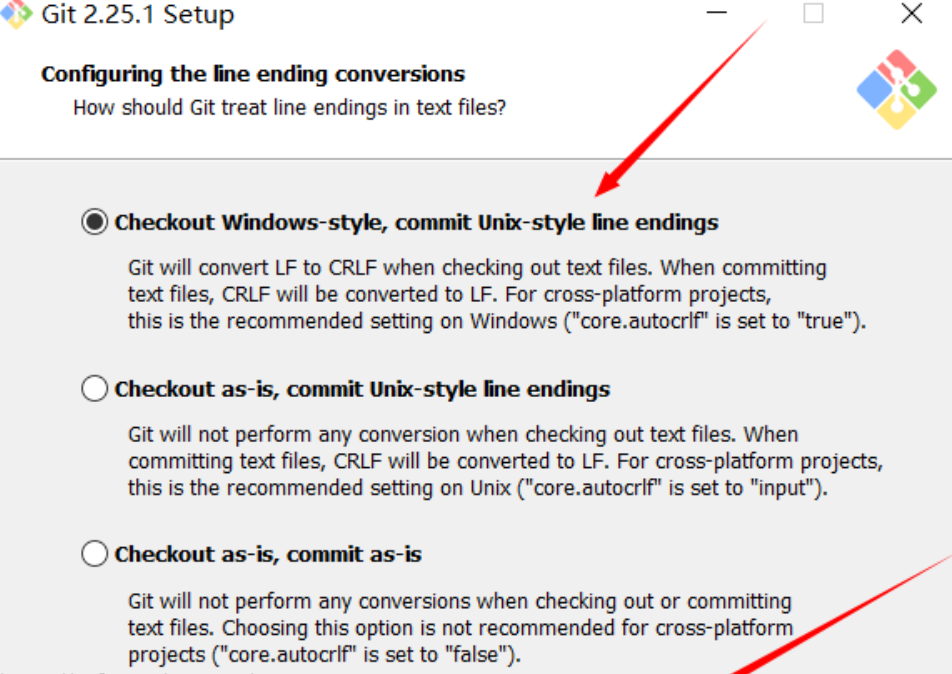Click the 'Checkout Windows-style, commit Unix-style line endings' label

pyautogui.click(x=416, y=222)
